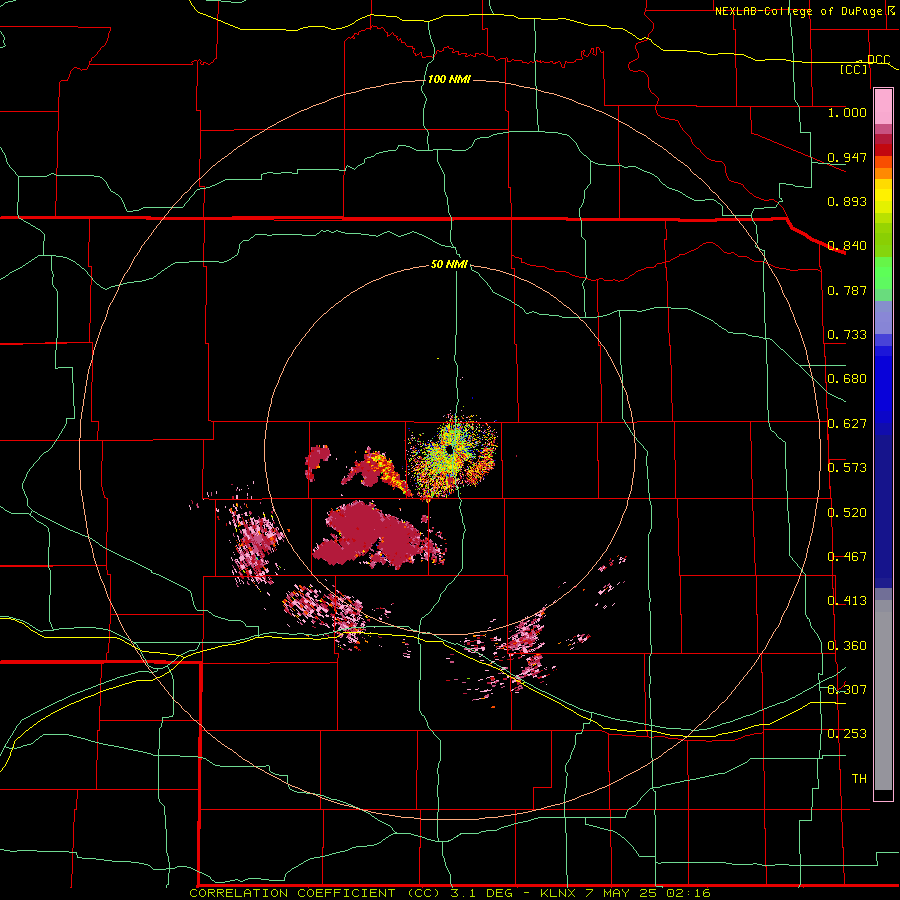Click the TH label on the scale

pyautogui.click(x=859, y=779)
